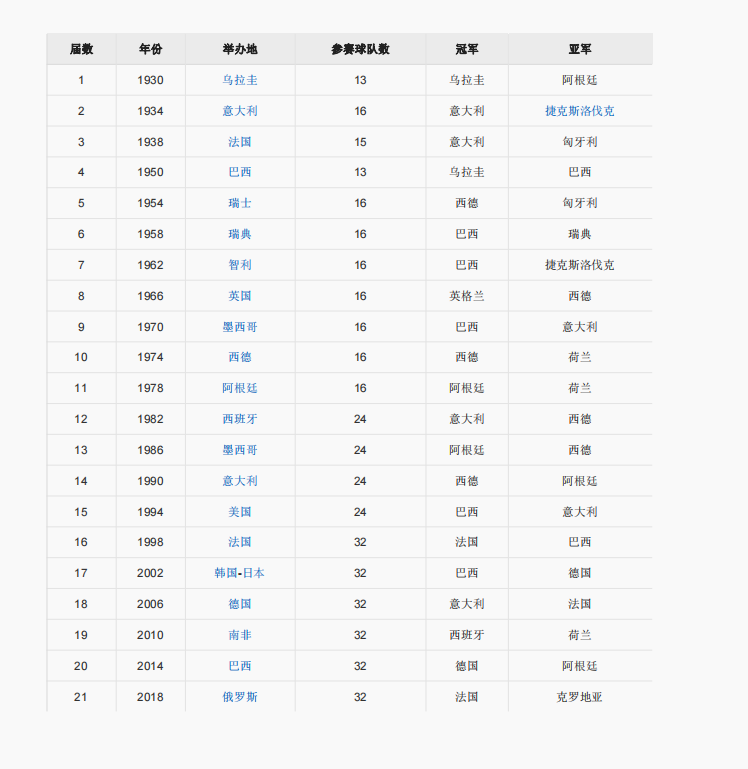The image size is (748, 769).
Task: Click the 德国 host link for 2006
Action: (x=240, y=604)
